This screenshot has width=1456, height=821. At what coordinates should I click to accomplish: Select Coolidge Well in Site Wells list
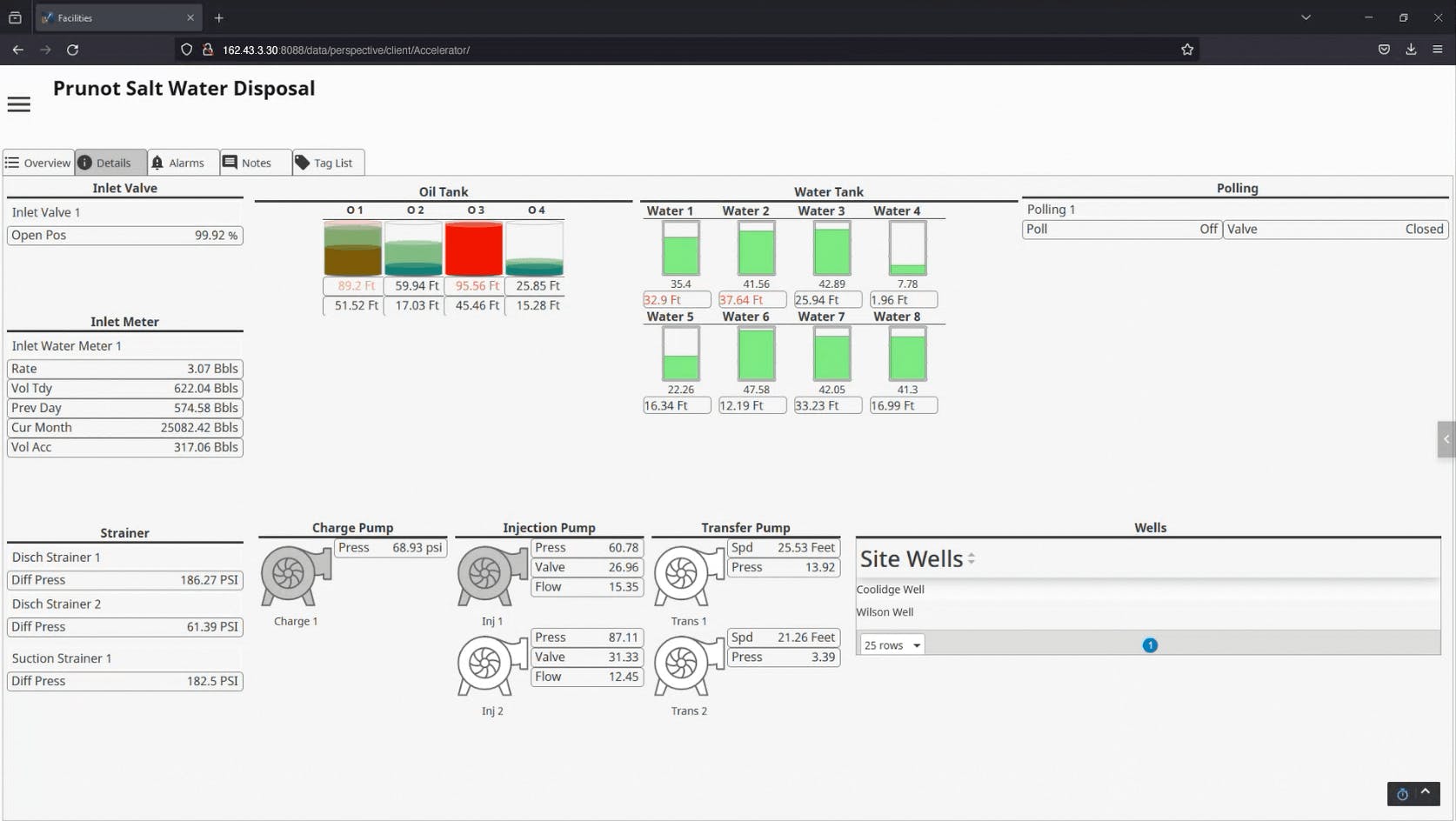tap(890, 589)
